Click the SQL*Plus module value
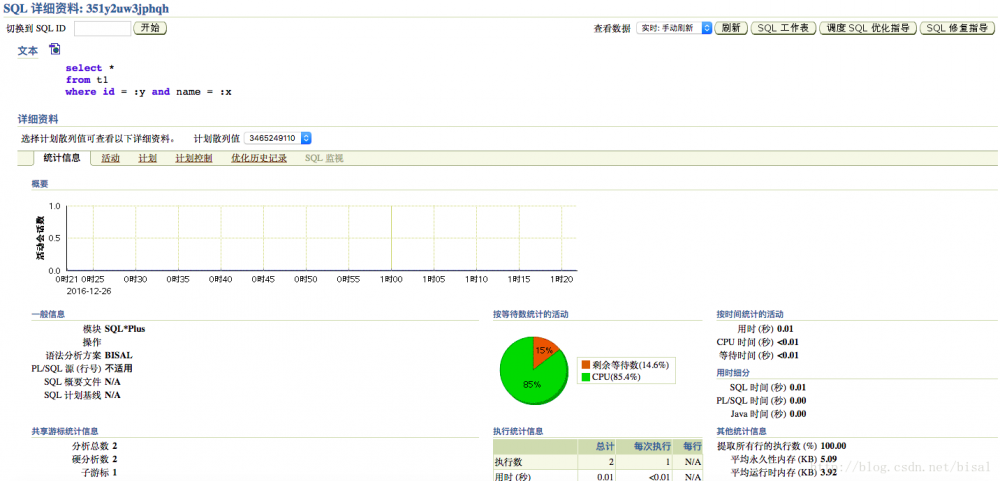Image resolution: width=1000 pixels, height=481 pixels. point(125,329)
